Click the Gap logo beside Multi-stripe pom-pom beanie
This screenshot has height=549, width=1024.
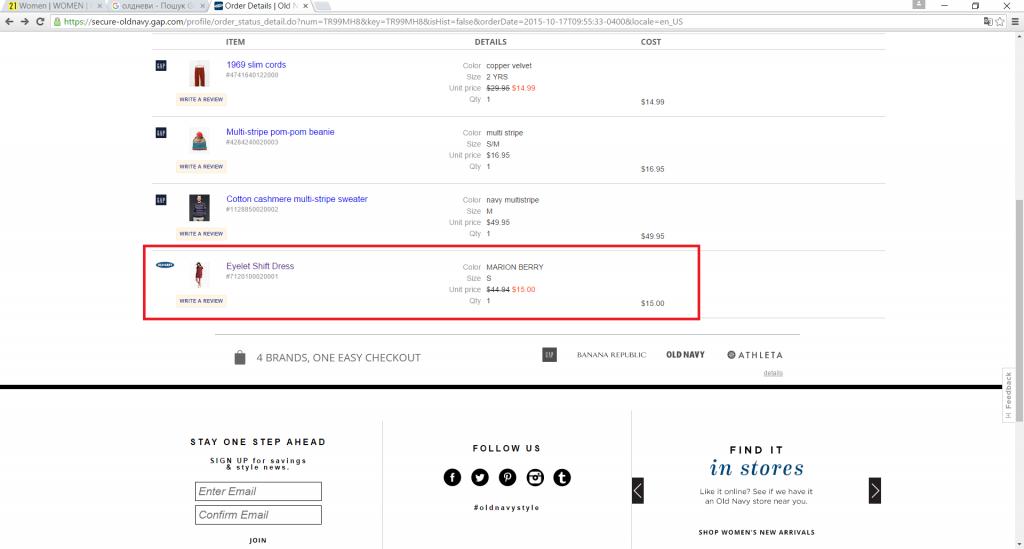coord(161,133)
